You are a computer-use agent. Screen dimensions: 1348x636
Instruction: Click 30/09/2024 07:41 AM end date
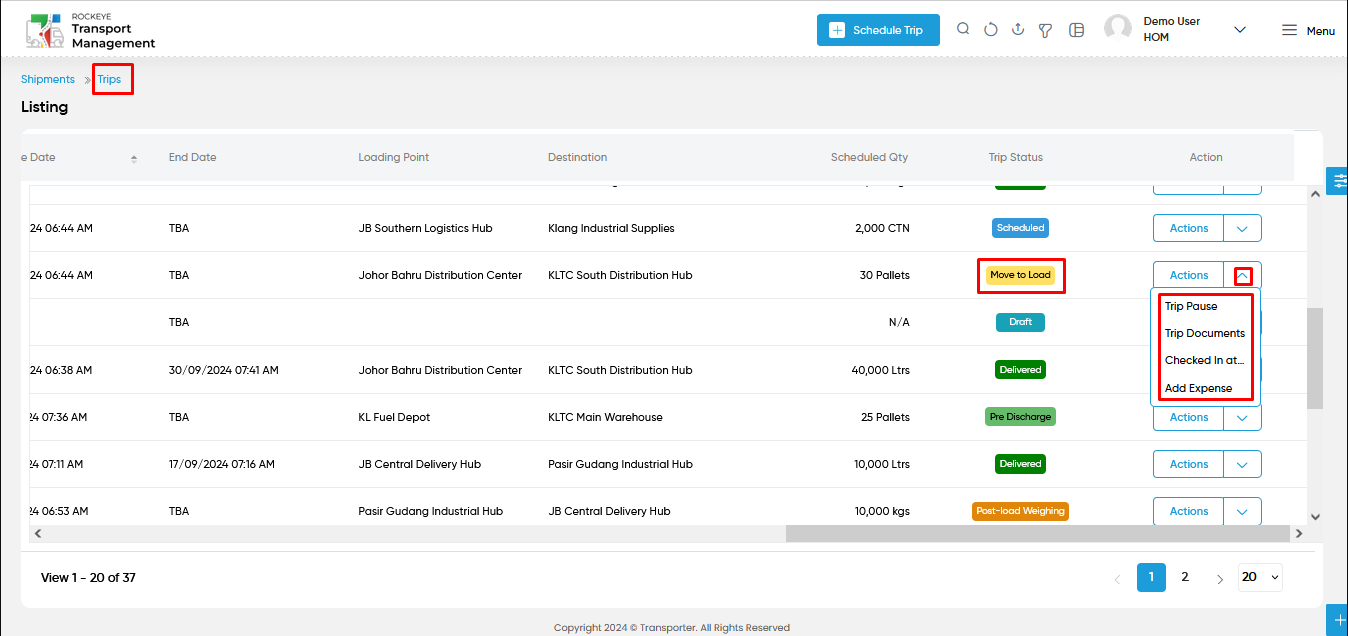click(224, 370)
